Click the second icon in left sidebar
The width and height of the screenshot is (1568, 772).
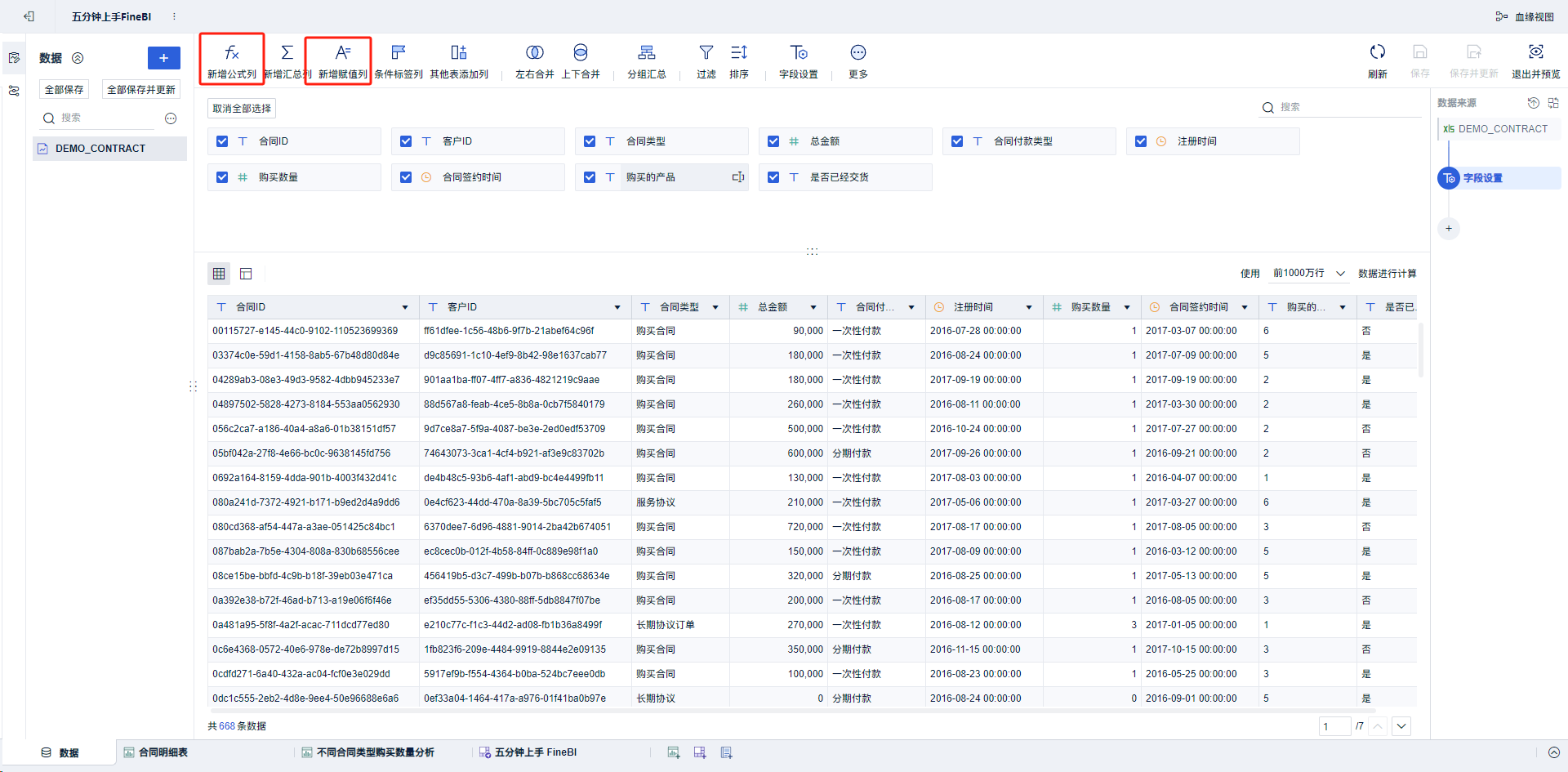[x=14, y=91]
